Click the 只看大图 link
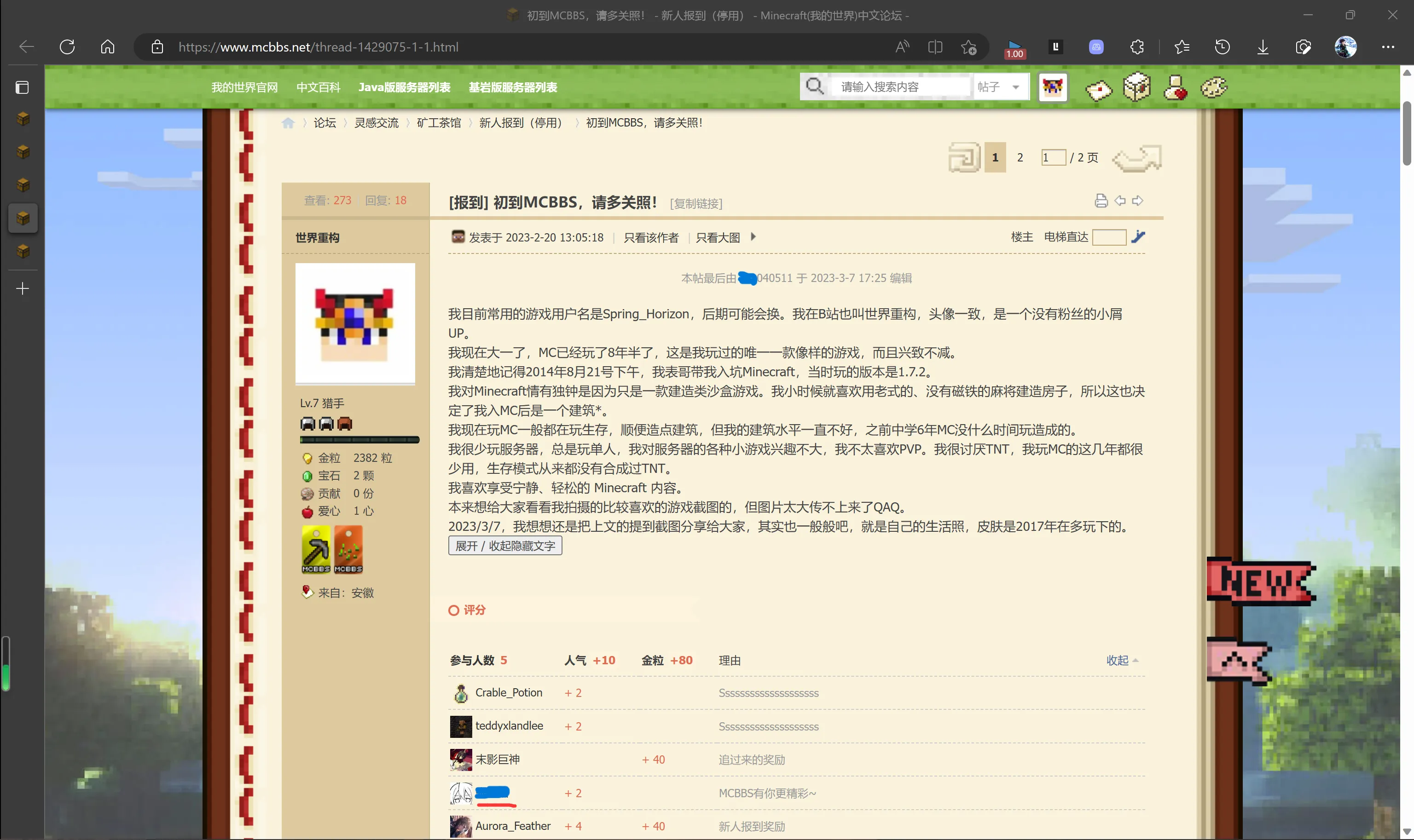1414x840 pixels. (x=718, y=237)
